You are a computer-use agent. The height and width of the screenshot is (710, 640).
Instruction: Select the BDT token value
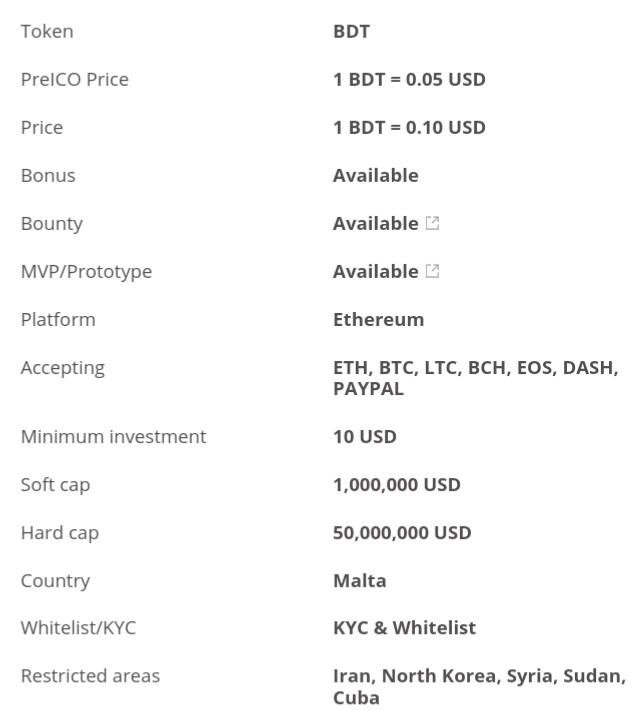[351, 32]
